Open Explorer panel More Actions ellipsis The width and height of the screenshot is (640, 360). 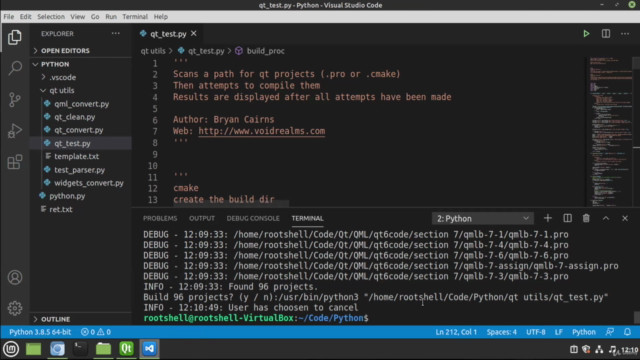pyautogui.click(x=116, y=33)
